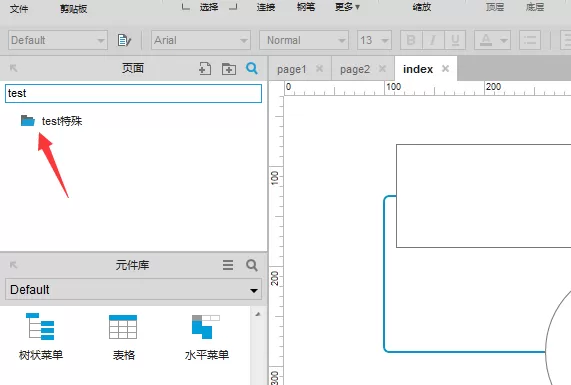
Task: Select the 树状菜单 widget
Action: [41, 337]
